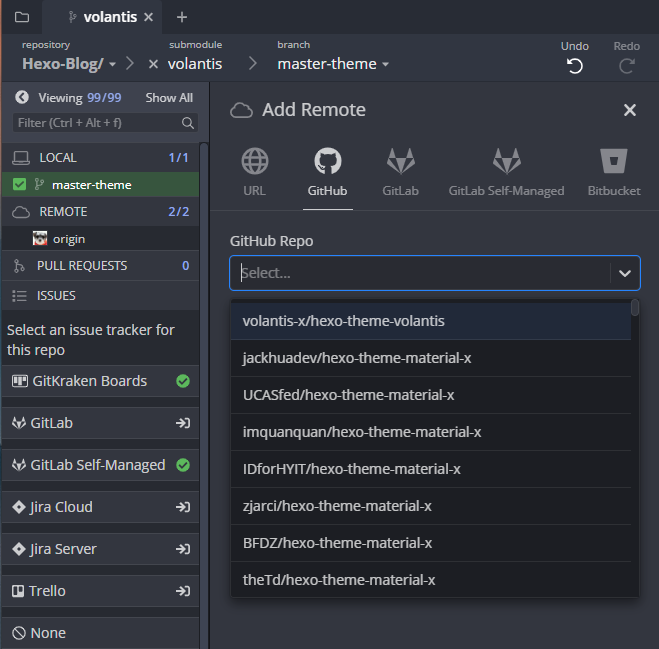Switch to the Bitbucket remote tab

coord(614,172)
